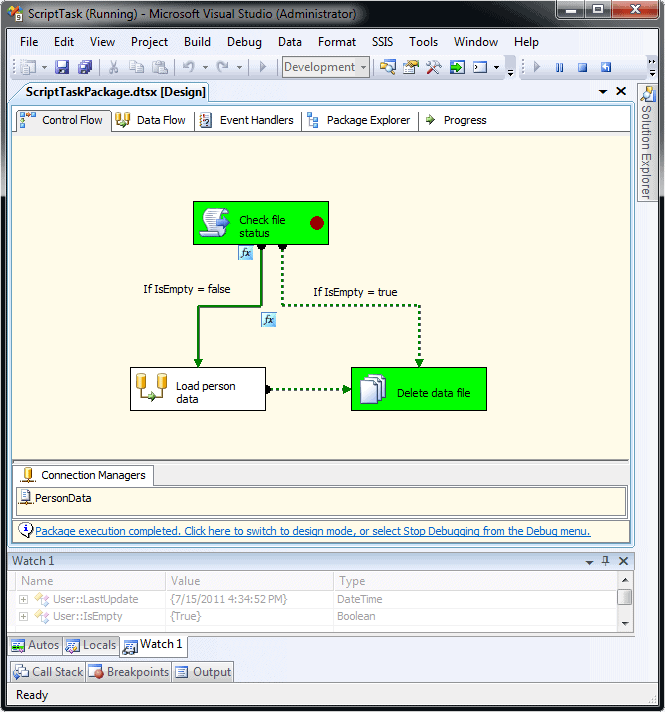665x712 pixels.
Task: Open the Properties Window toolbar icon
Action: tap(411, 67)
